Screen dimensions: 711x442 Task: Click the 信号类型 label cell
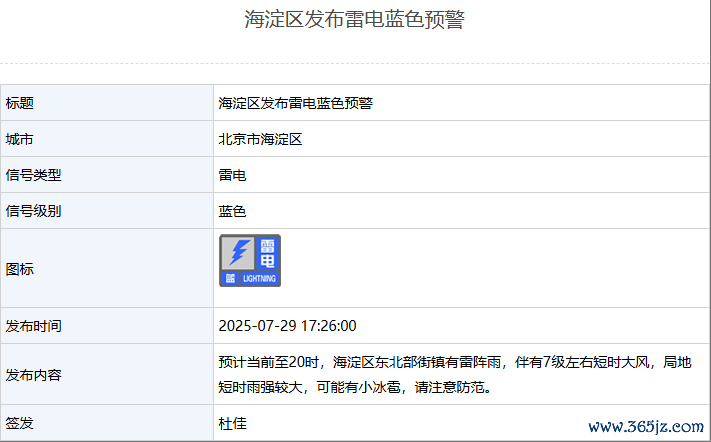pyautogui.click(x=107, y=175)
